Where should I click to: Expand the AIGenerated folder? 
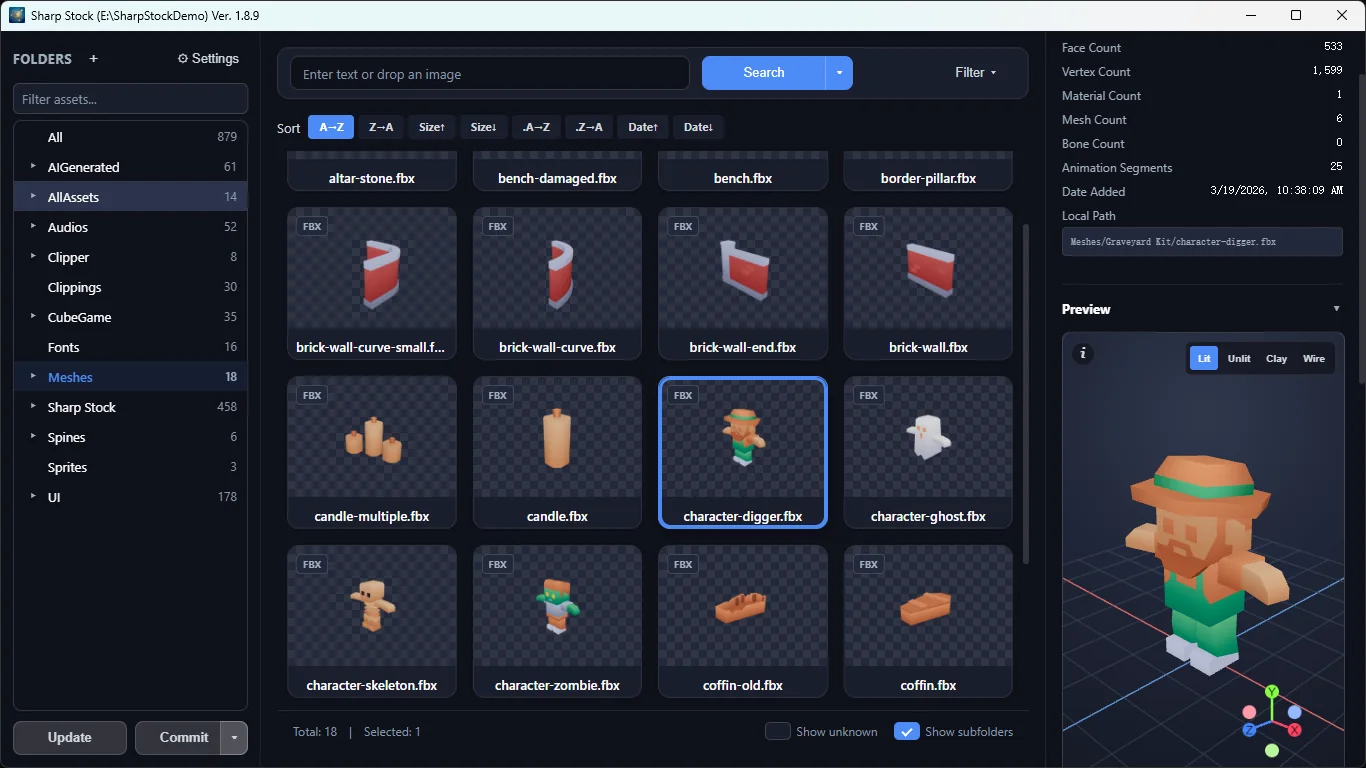pyautogui.click(x=33, y=167)
